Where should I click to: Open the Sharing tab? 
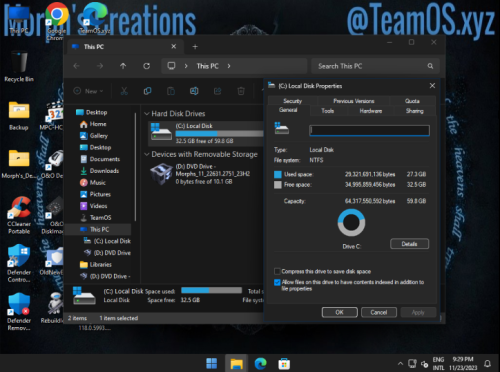[415, 111]
